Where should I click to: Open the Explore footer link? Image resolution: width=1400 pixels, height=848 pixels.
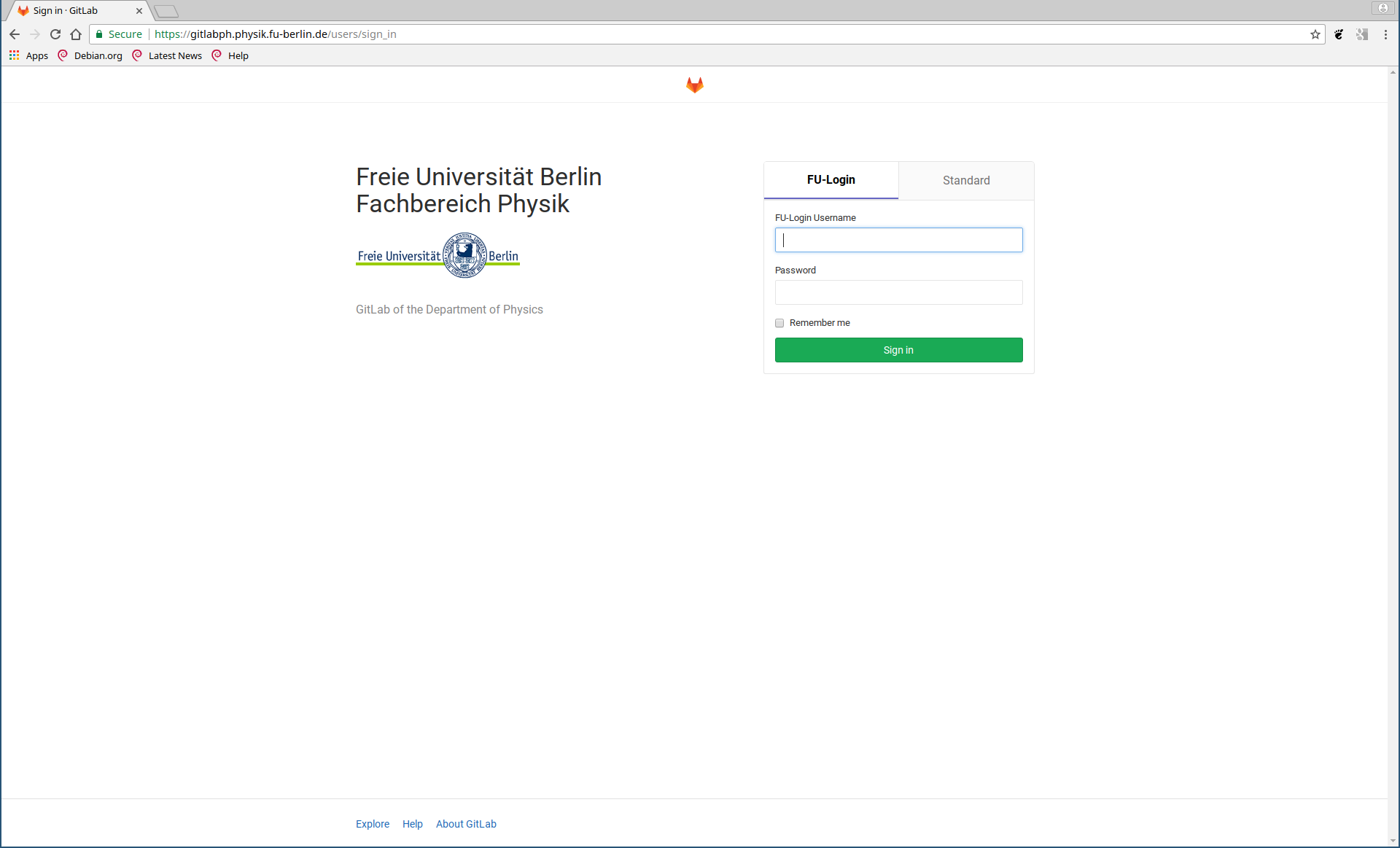(x=372, y=824)
